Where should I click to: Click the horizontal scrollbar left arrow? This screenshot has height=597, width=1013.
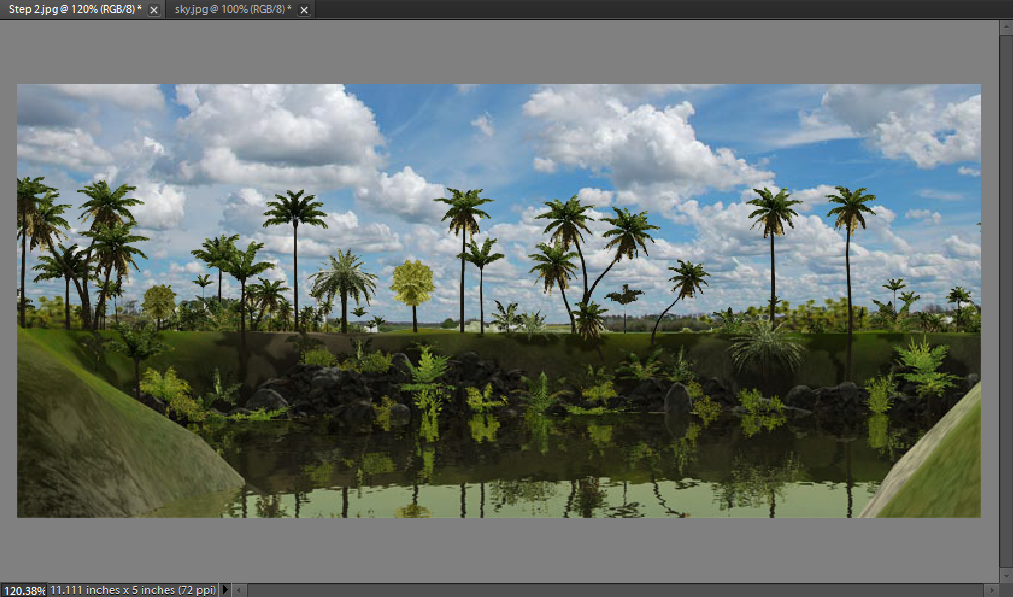click(x=241, y=590)
